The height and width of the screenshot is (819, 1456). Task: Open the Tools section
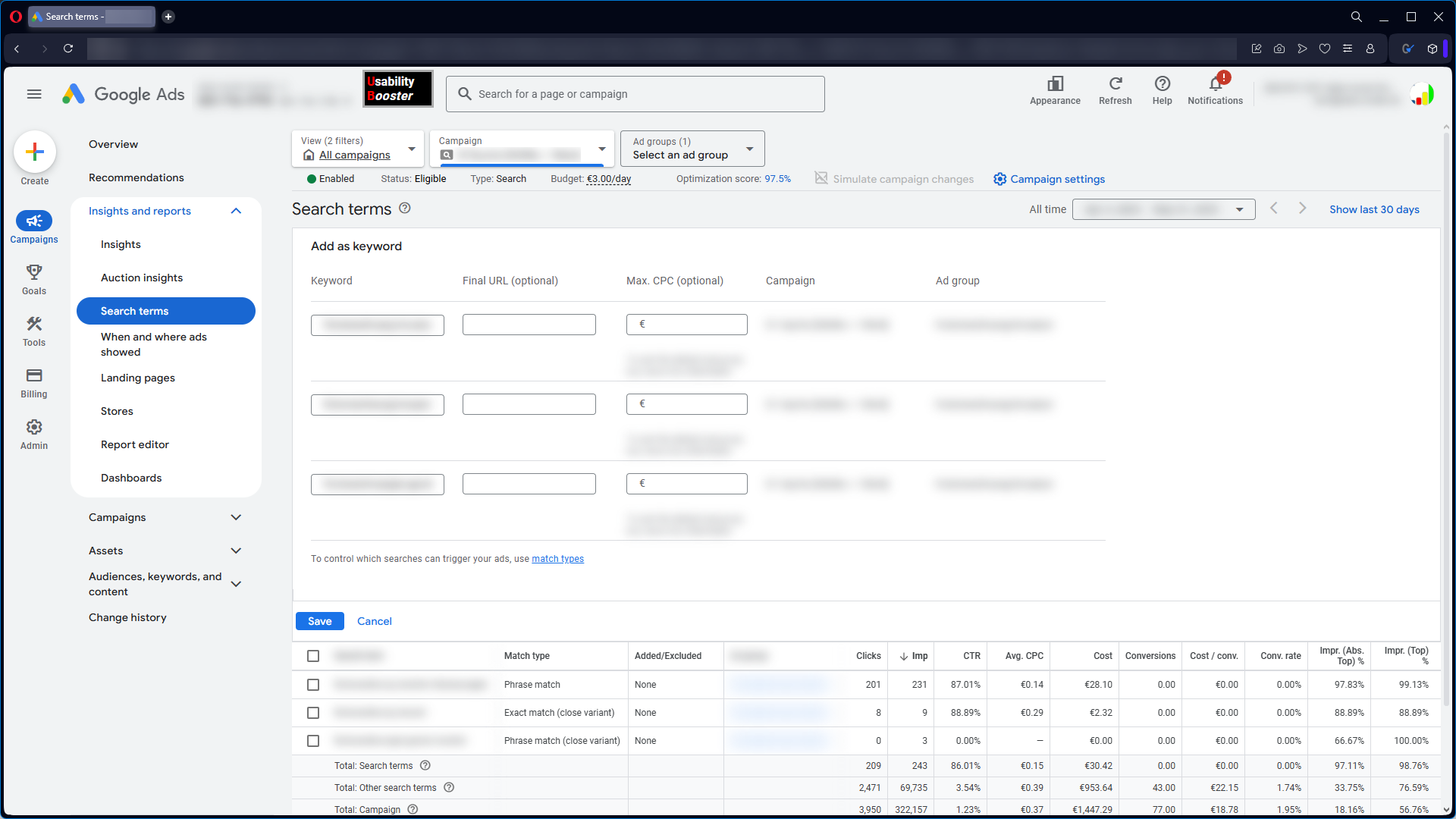point(33,329)
